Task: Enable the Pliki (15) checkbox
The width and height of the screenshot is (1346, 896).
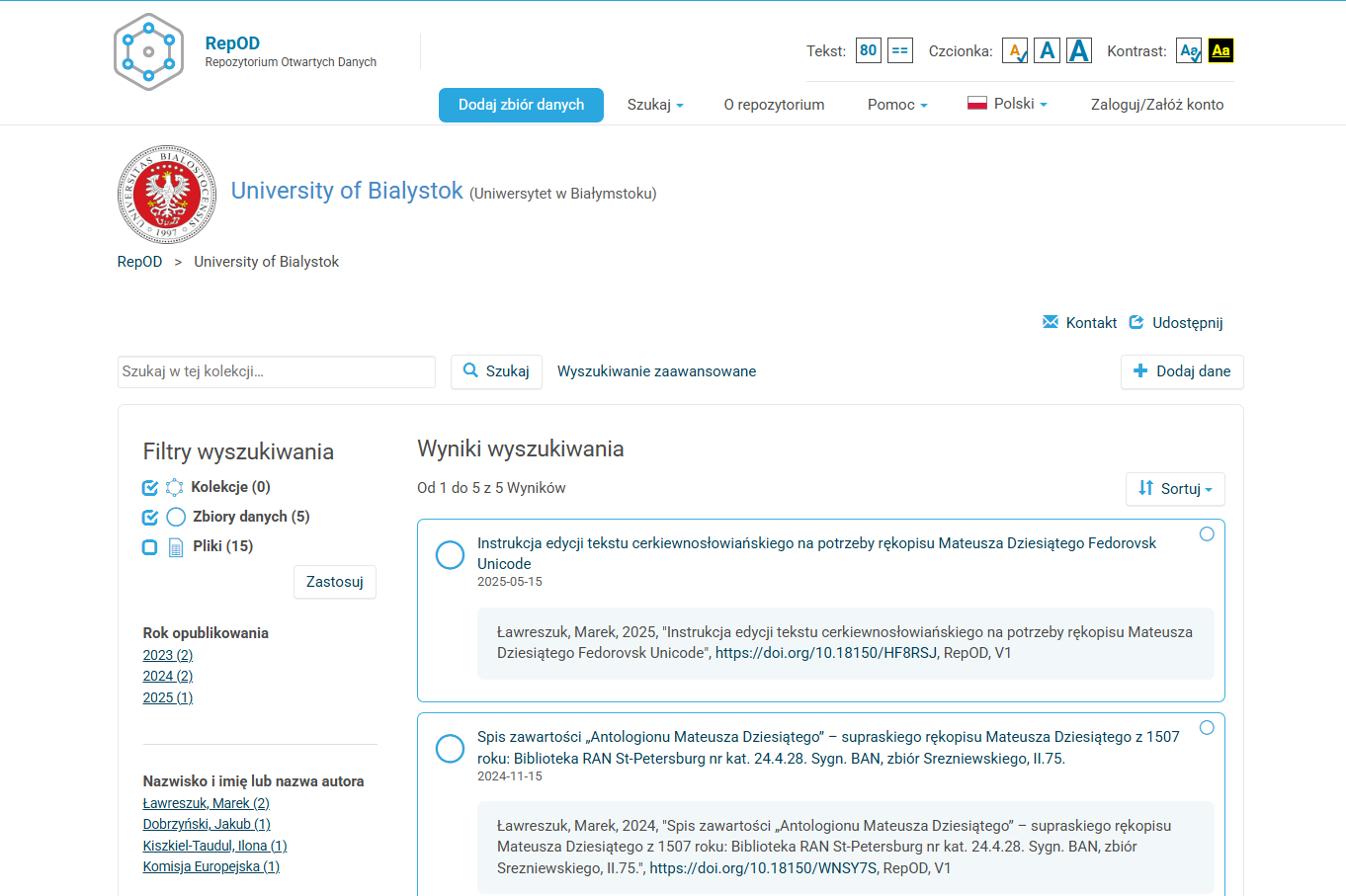Action: point(150,547)
